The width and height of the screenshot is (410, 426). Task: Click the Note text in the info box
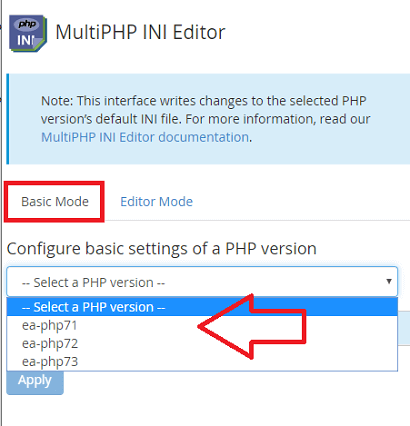pyautogui.click(x=206, y=119)
